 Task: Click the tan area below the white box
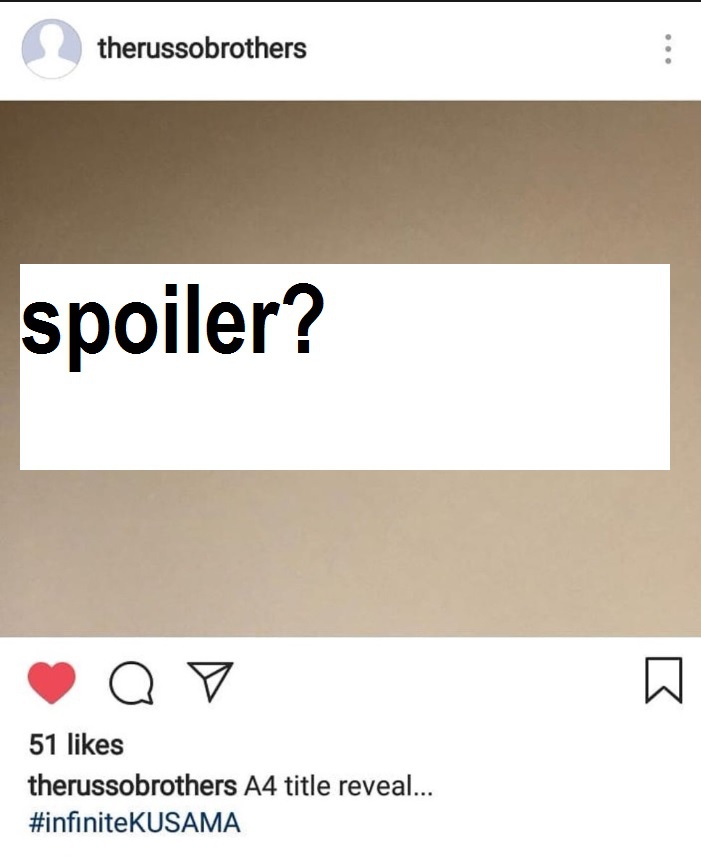(350, 553)
